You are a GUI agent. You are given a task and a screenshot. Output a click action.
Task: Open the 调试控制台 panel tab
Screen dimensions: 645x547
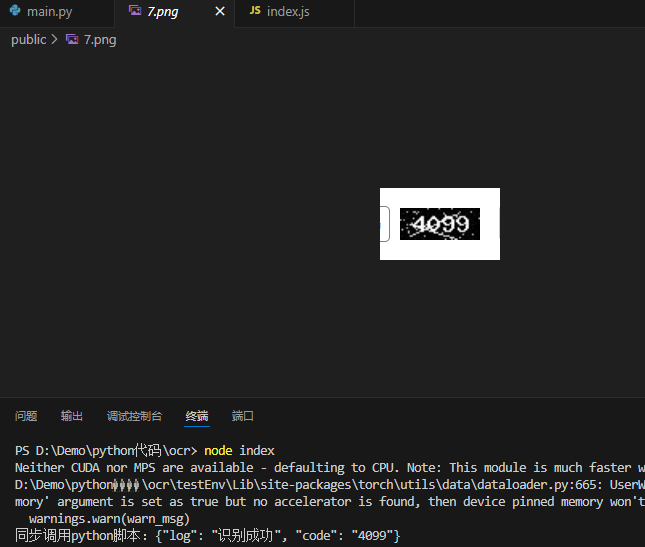(x=134, y=416)
